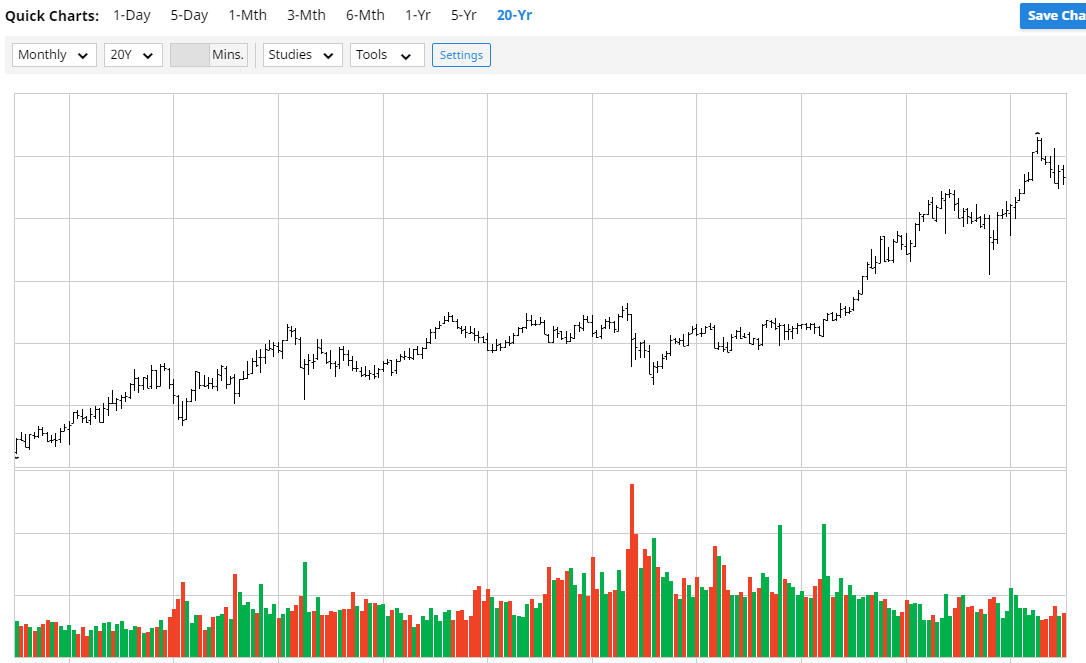The image size is (1086, 663).
Task: Reselect the active 20-Yr chart
Action: 514,15
